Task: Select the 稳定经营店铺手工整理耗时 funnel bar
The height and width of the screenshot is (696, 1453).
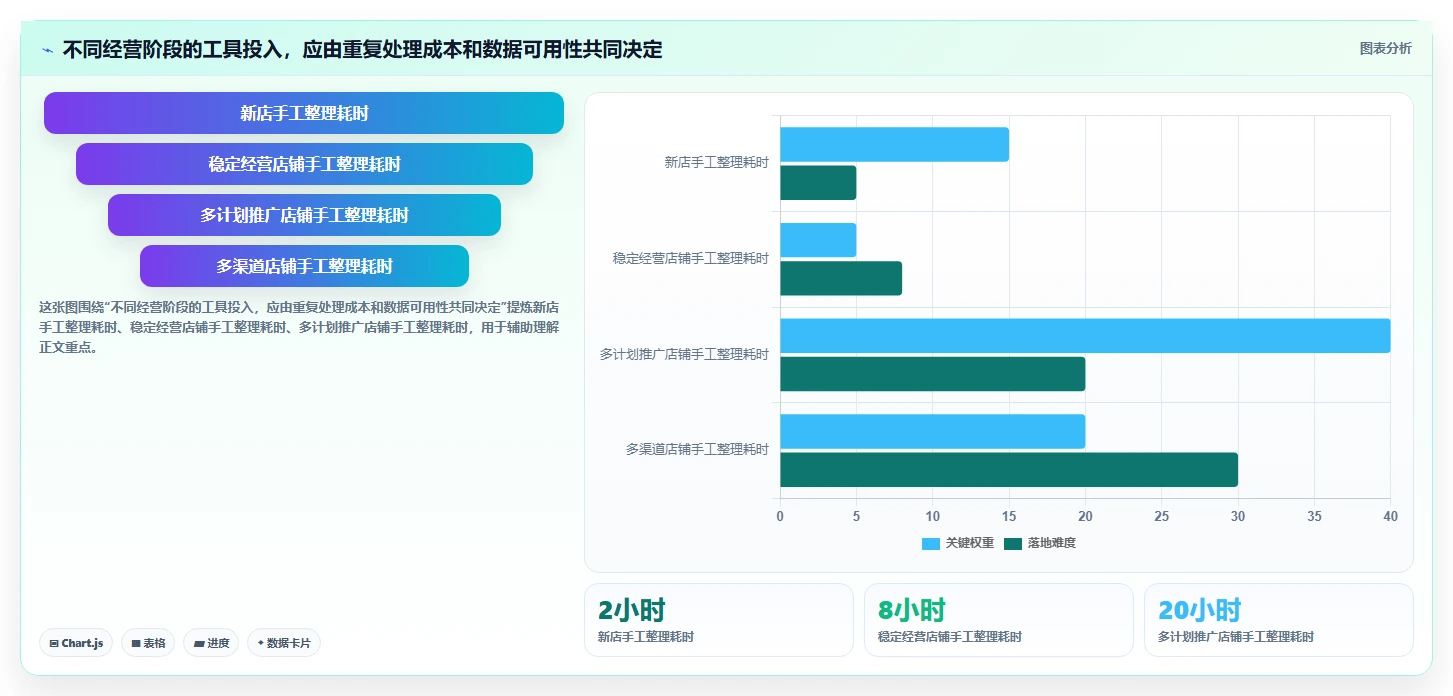Action: click(304, 164)
